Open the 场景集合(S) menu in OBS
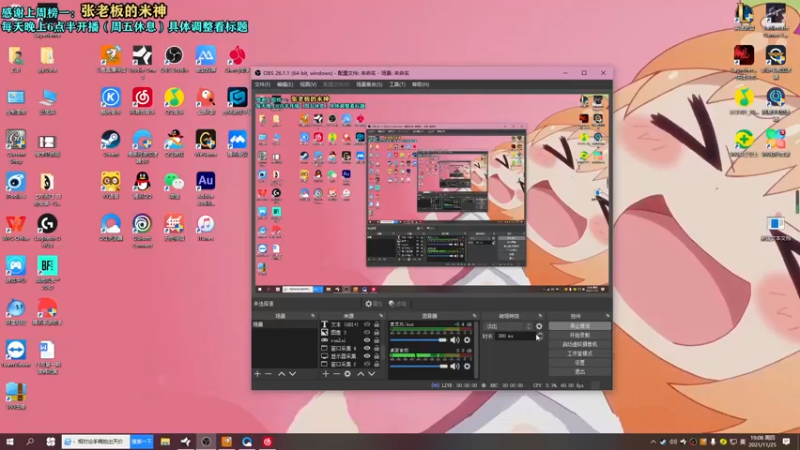The height and width of the screenshot is (450, 800). coord(369,84)
